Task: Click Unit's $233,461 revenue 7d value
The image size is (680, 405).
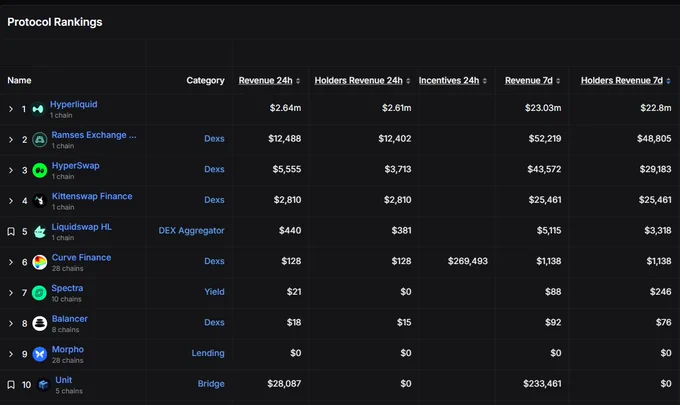Action: pos(542,384)
